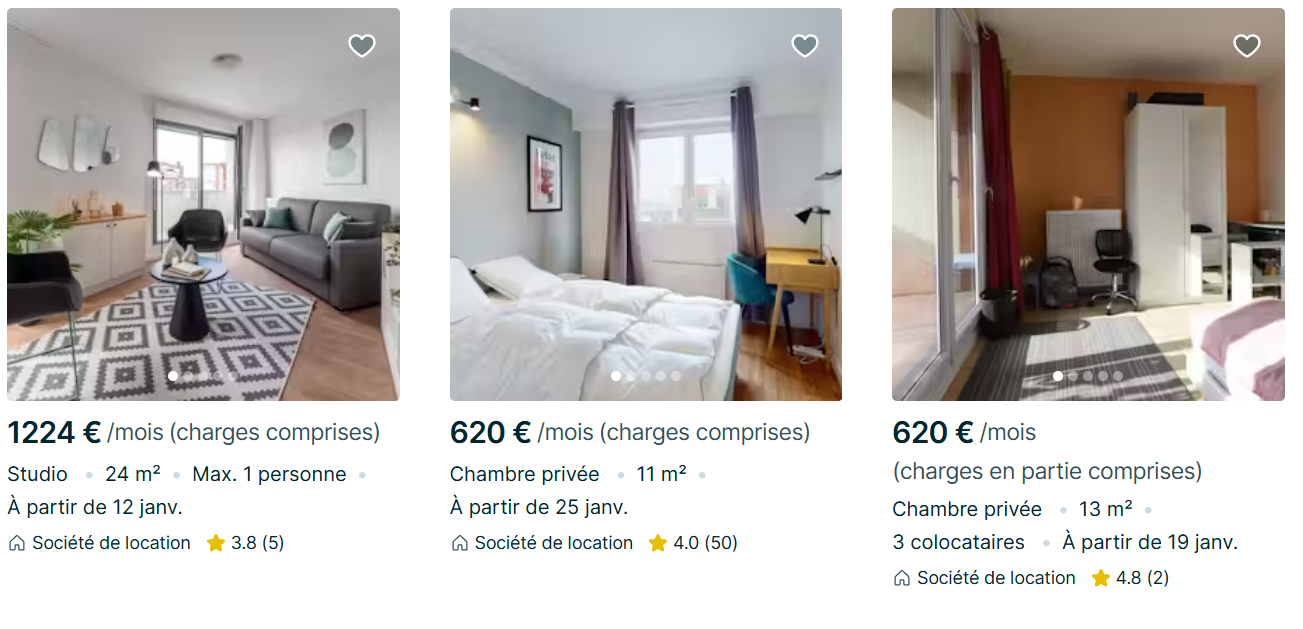Favorite the 1224 € studio listing heart
1303x629 pixels.
pos(362,46)
